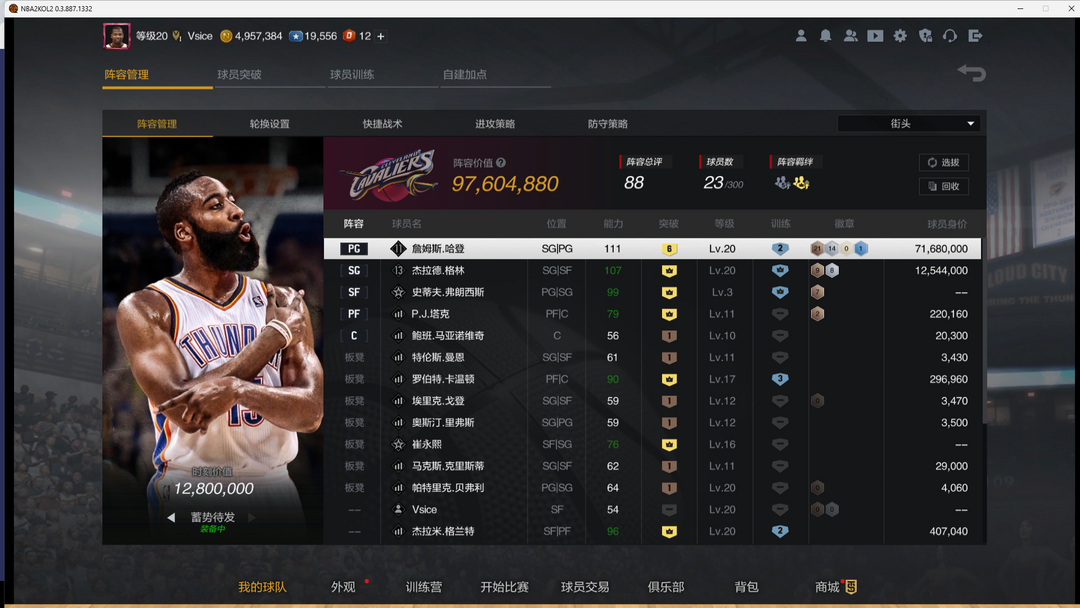Sort by the 球员身价 column header

coord(947,224)
